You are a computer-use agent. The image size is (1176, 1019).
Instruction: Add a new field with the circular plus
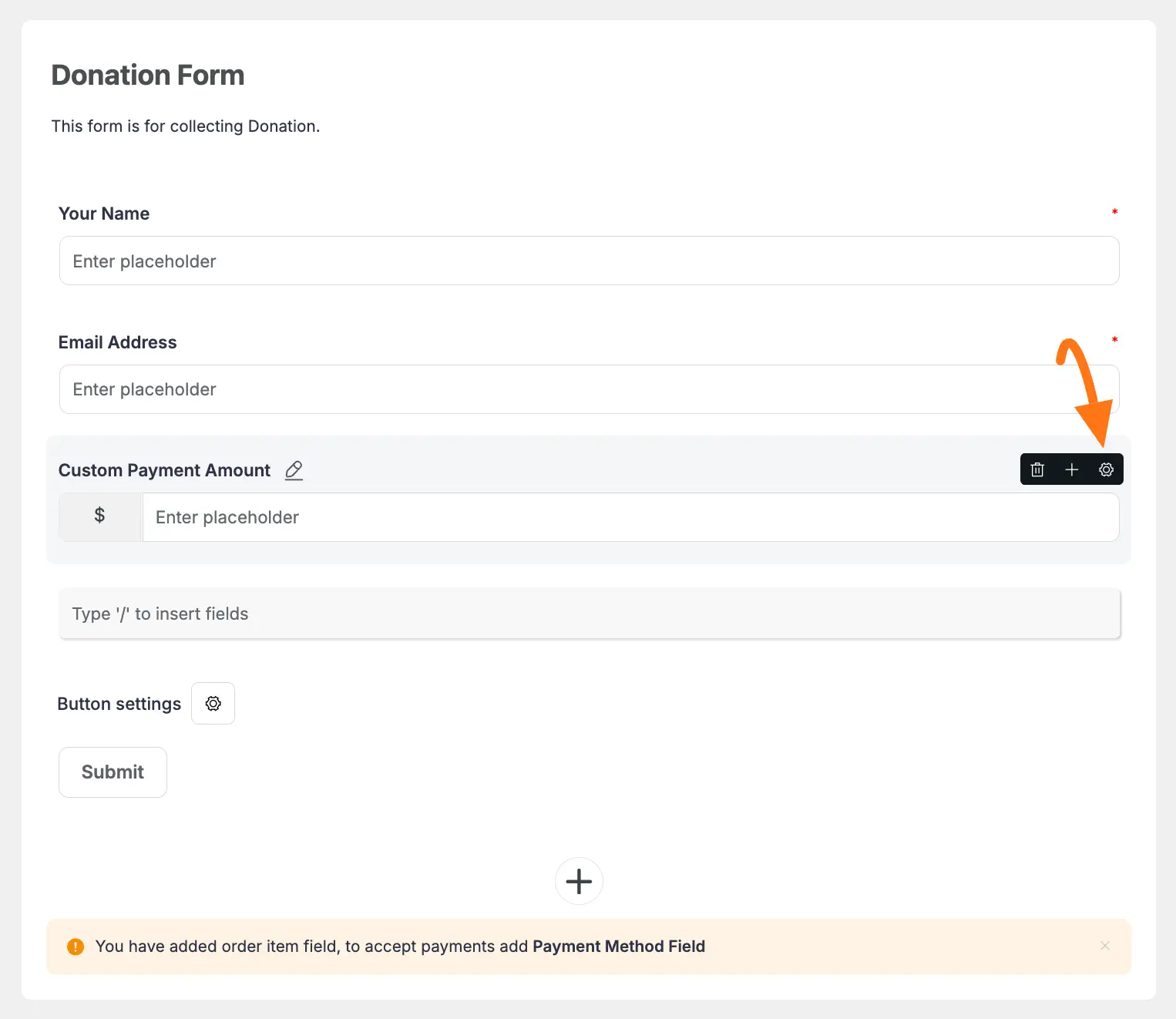point(579,881)
